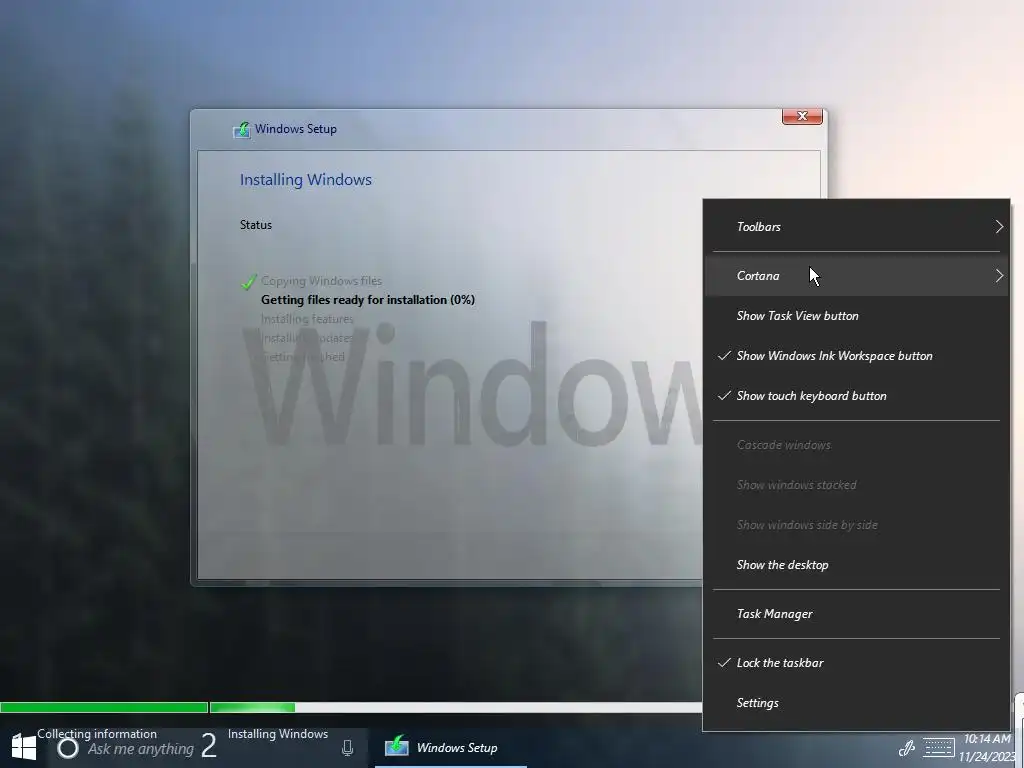
Task: Click Getting files ready for installation text
Action: click(368, 300)
